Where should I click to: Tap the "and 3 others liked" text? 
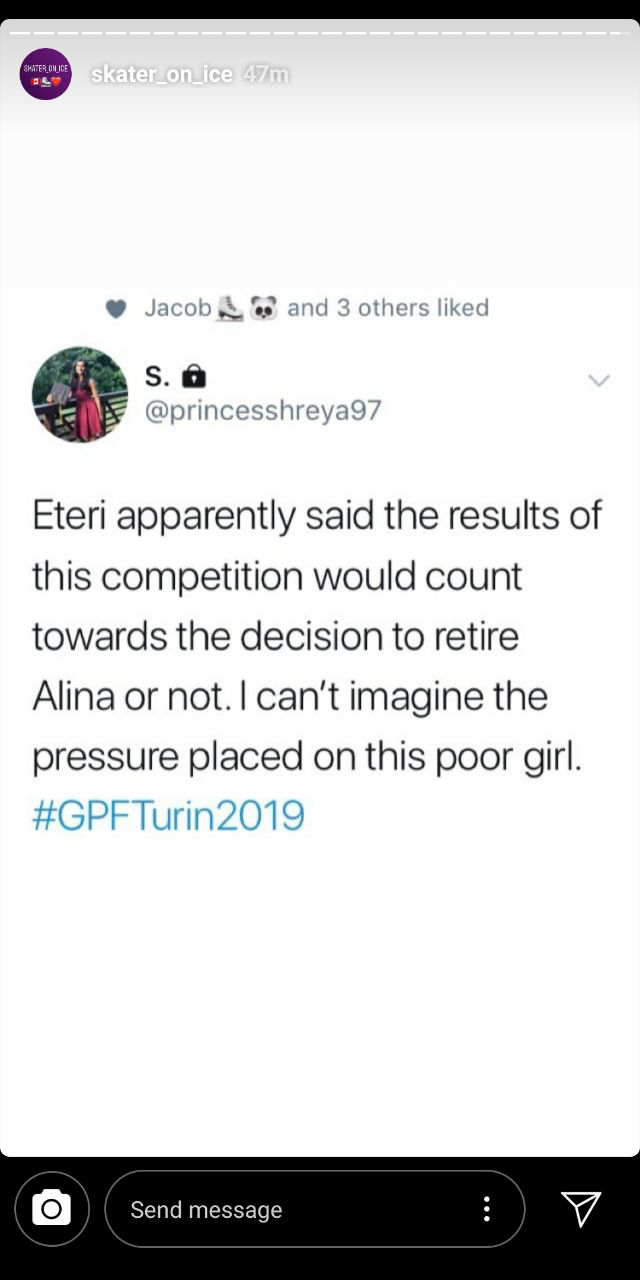point(388,308)
